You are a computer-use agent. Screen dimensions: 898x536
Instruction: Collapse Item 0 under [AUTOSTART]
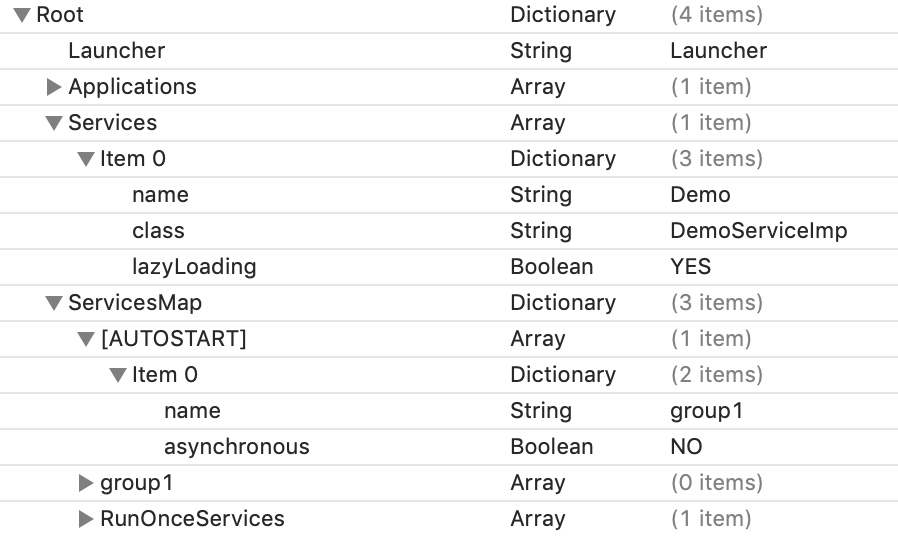(118, 375)
